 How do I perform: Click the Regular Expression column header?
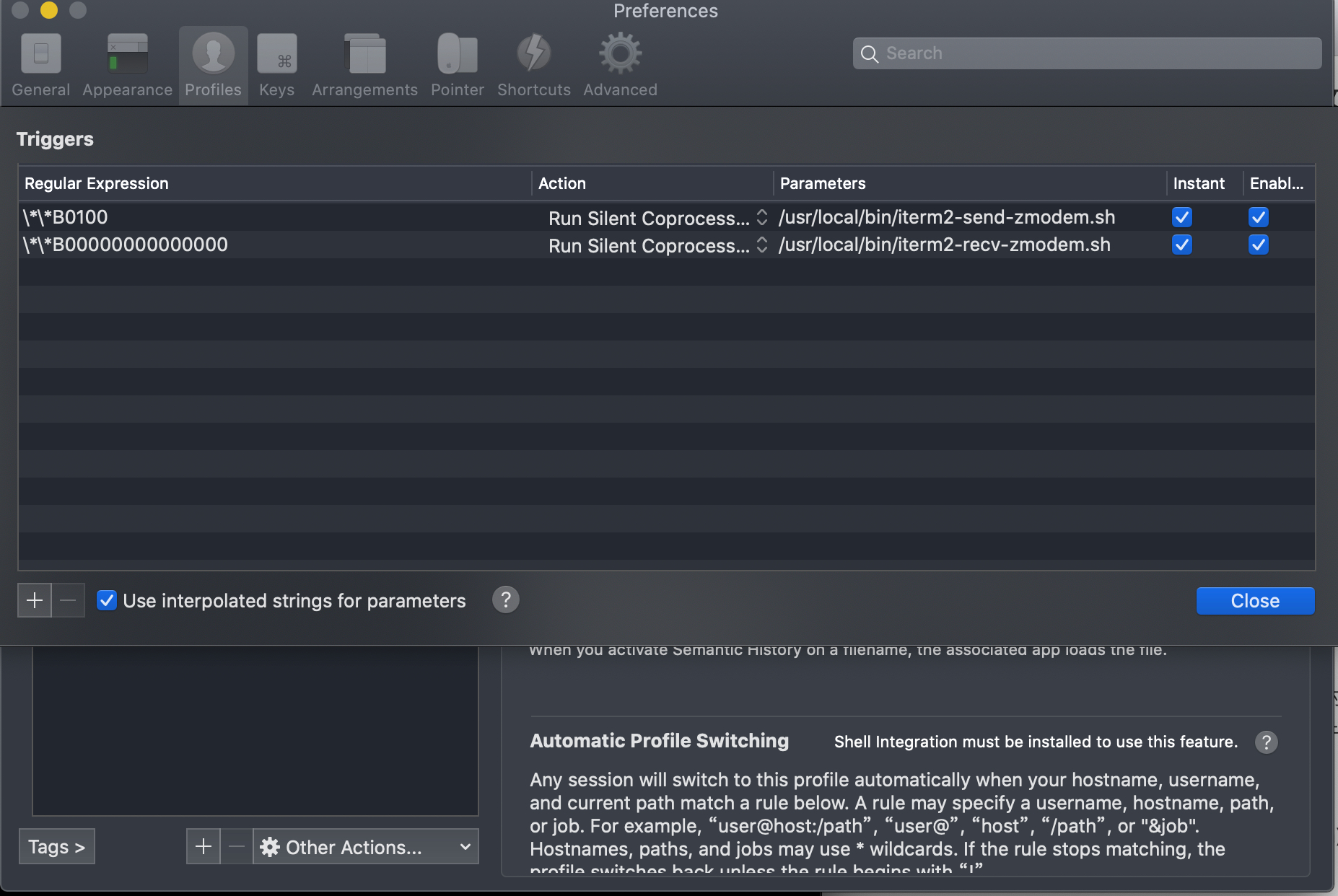[x=96, y=183]
